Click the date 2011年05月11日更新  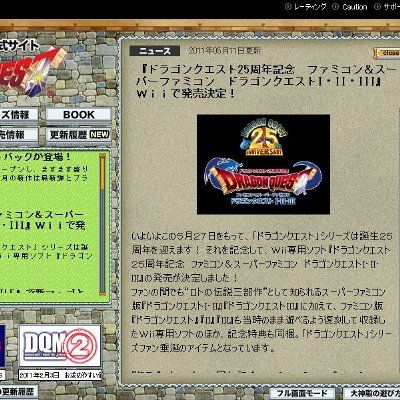pyautogui.click(x=224, y=51)
